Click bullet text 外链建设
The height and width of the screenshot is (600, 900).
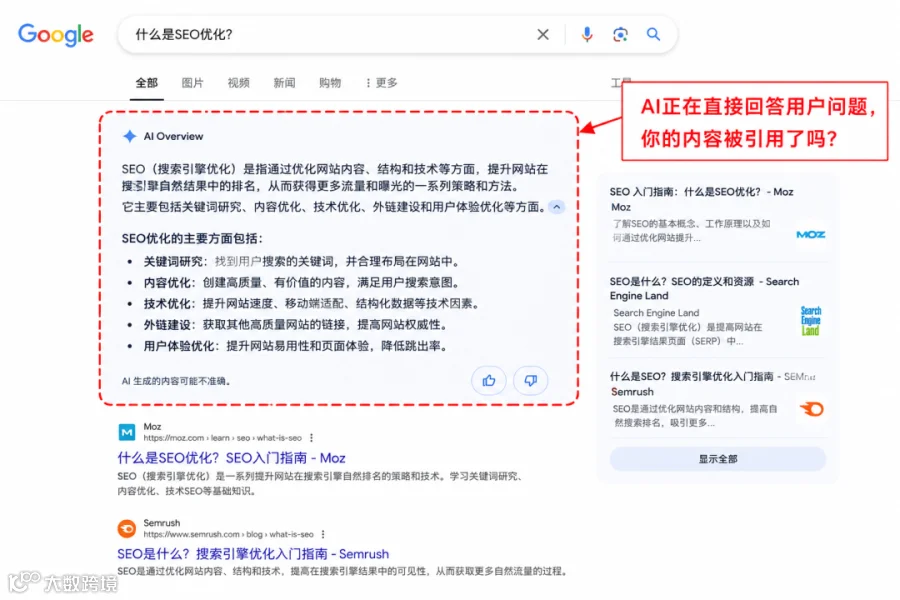[x=167, y=324]
